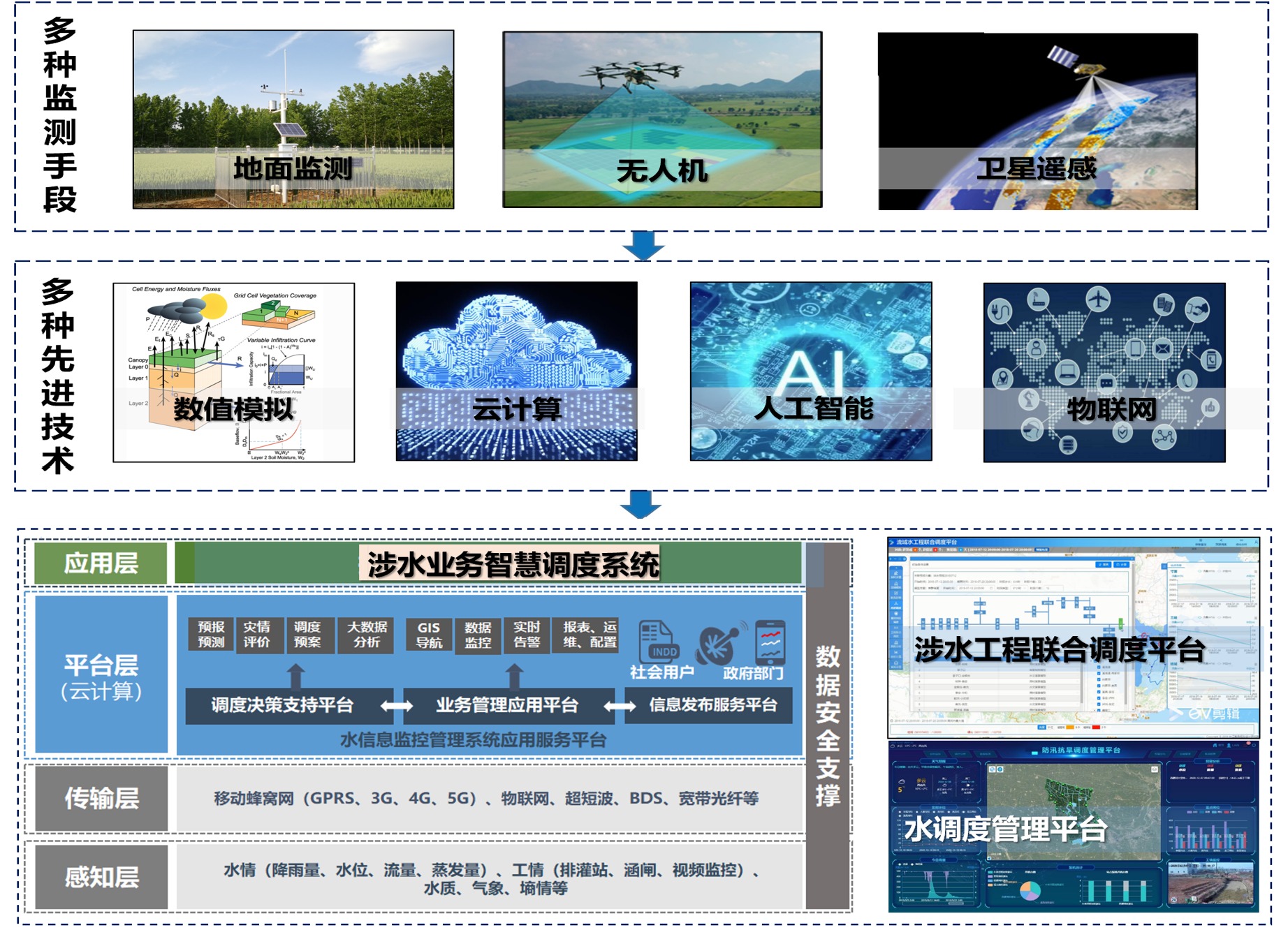Click the blue down arrow below the technology section
This screenshot has height=930, width=1288.
[x=640, y=504]
